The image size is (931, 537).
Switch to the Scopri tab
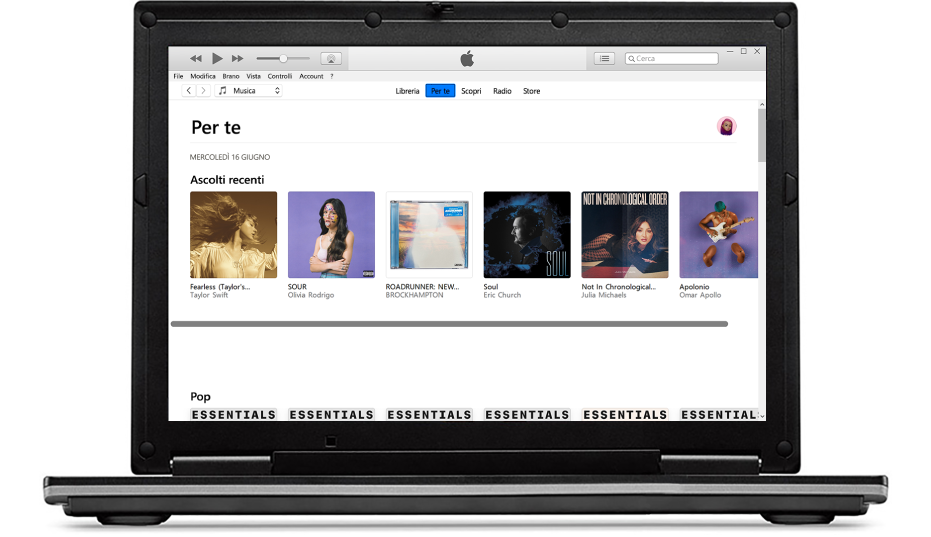471,91
